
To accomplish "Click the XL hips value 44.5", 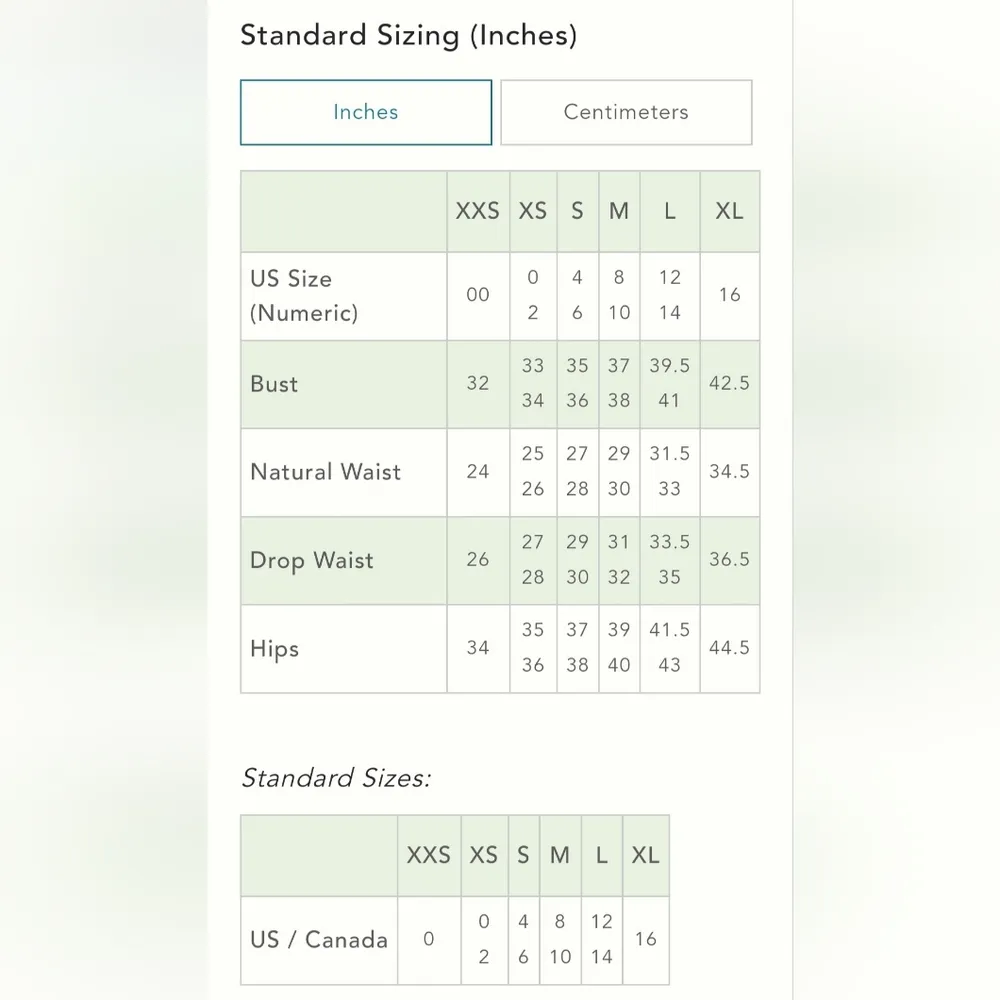I will (x=730, y=648).
